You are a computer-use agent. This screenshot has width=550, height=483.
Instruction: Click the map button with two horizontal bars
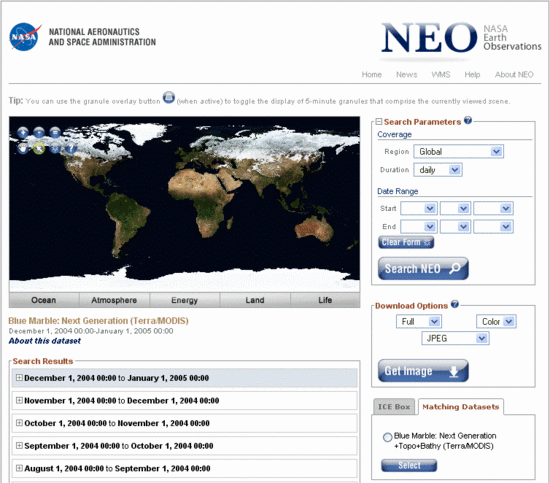(x=55, y=132)
